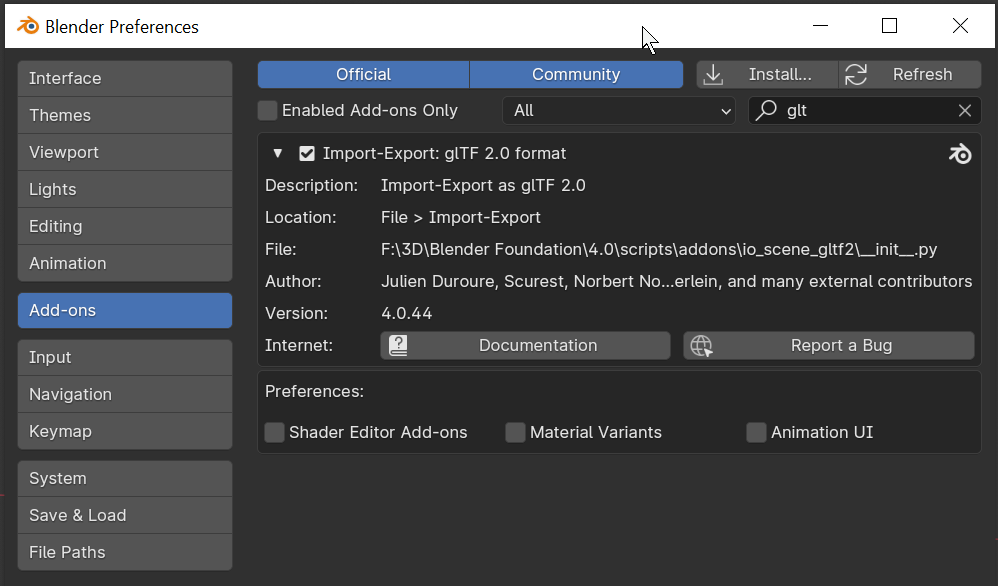This screenshot has width=998, height=586.
Task: Open the Keymap preferences section
Action: pos(125,431)
